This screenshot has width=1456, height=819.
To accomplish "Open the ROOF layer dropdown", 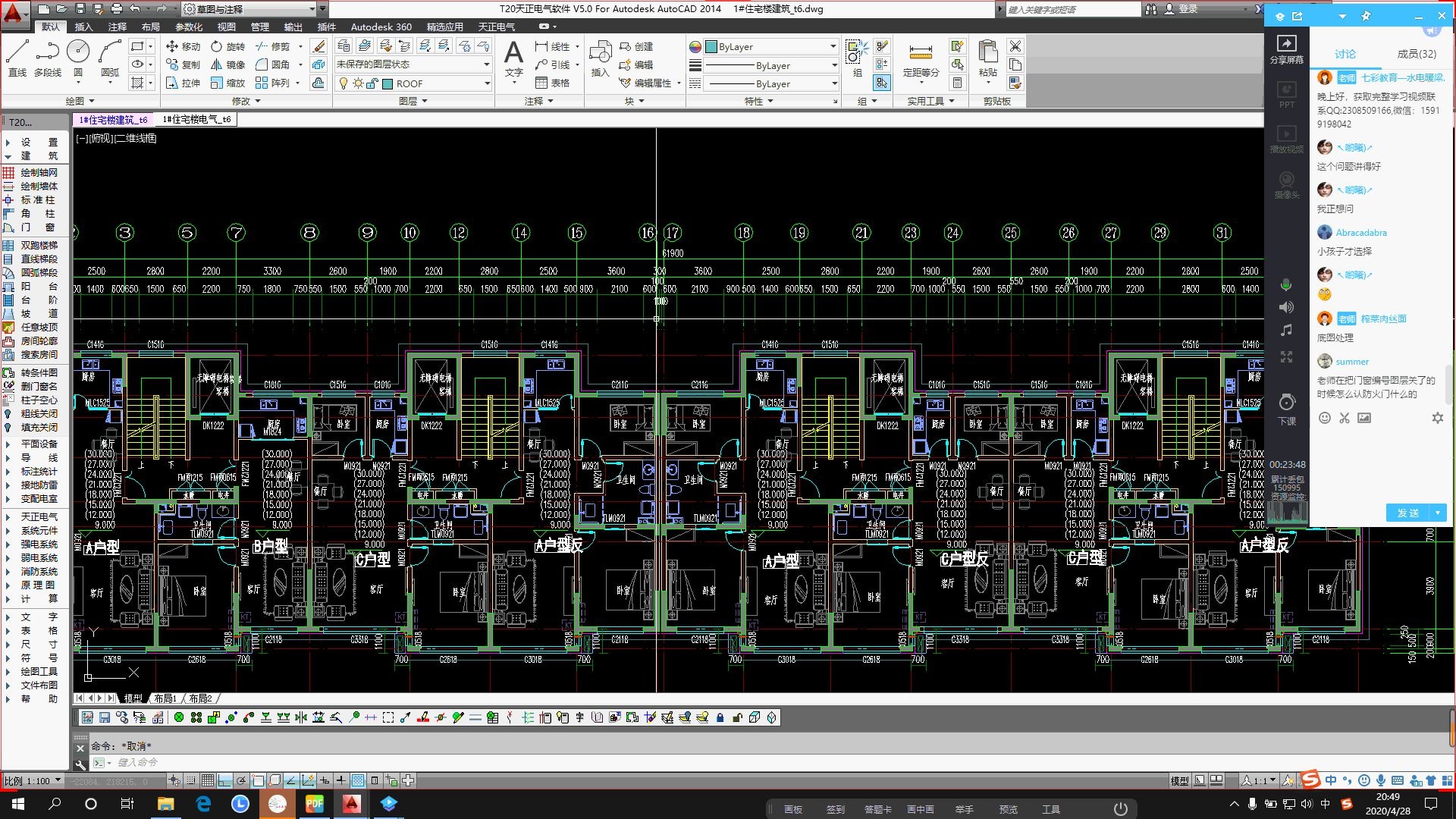I will point(414,83).
